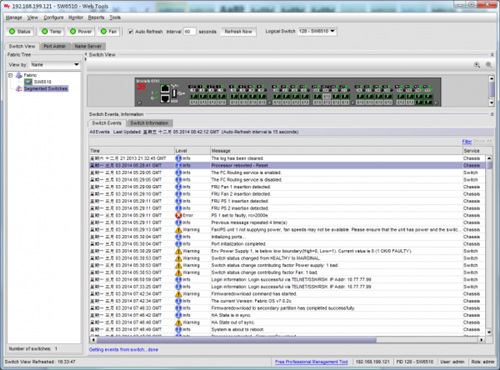
Task: Click the Error icon for PS 1 faulty event
Action: [x=178, y=215]
